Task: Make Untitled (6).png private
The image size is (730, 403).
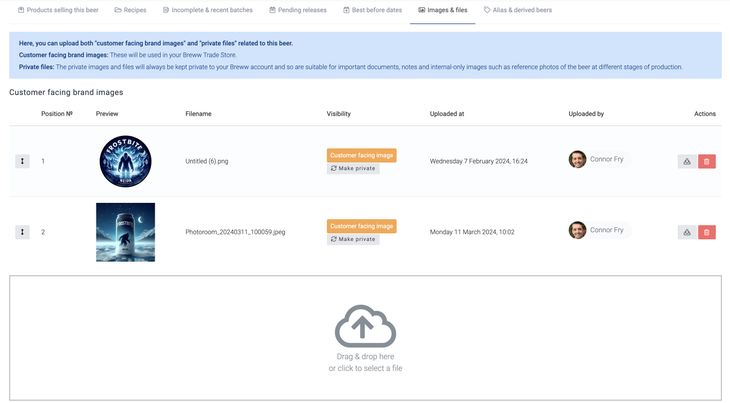Action: tap(353, 169)
